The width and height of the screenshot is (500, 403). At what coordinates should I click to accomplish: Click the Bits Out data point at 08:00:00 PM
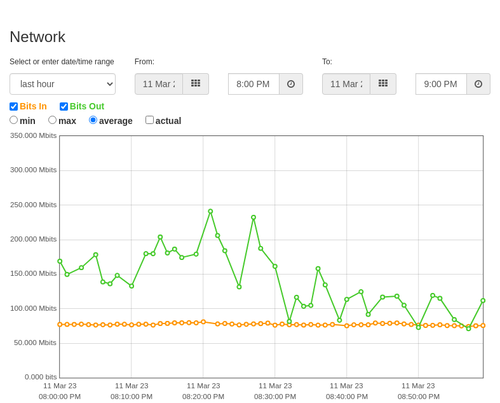coord(60,261)
